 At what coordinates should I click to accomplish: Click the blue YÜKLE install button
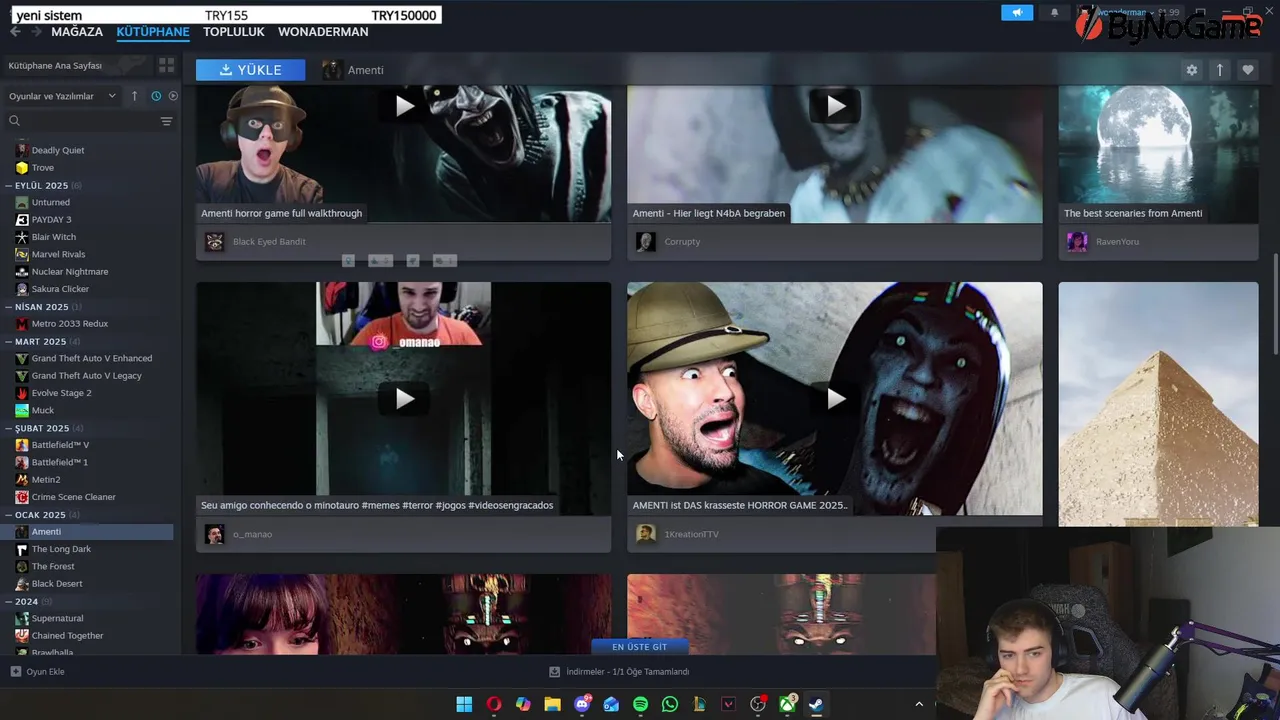pos(251,70)
